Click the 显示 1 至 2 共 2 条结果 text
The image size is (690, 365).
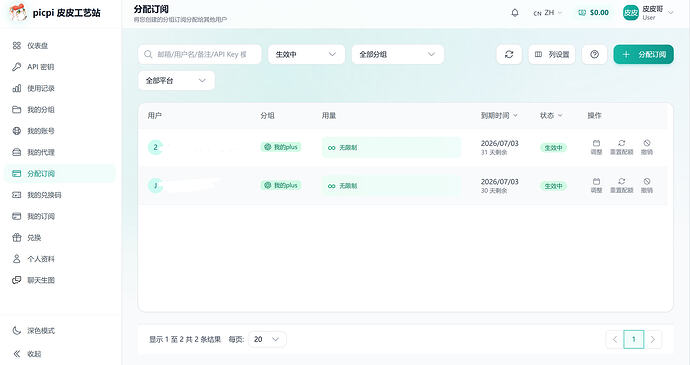(185, 339)
